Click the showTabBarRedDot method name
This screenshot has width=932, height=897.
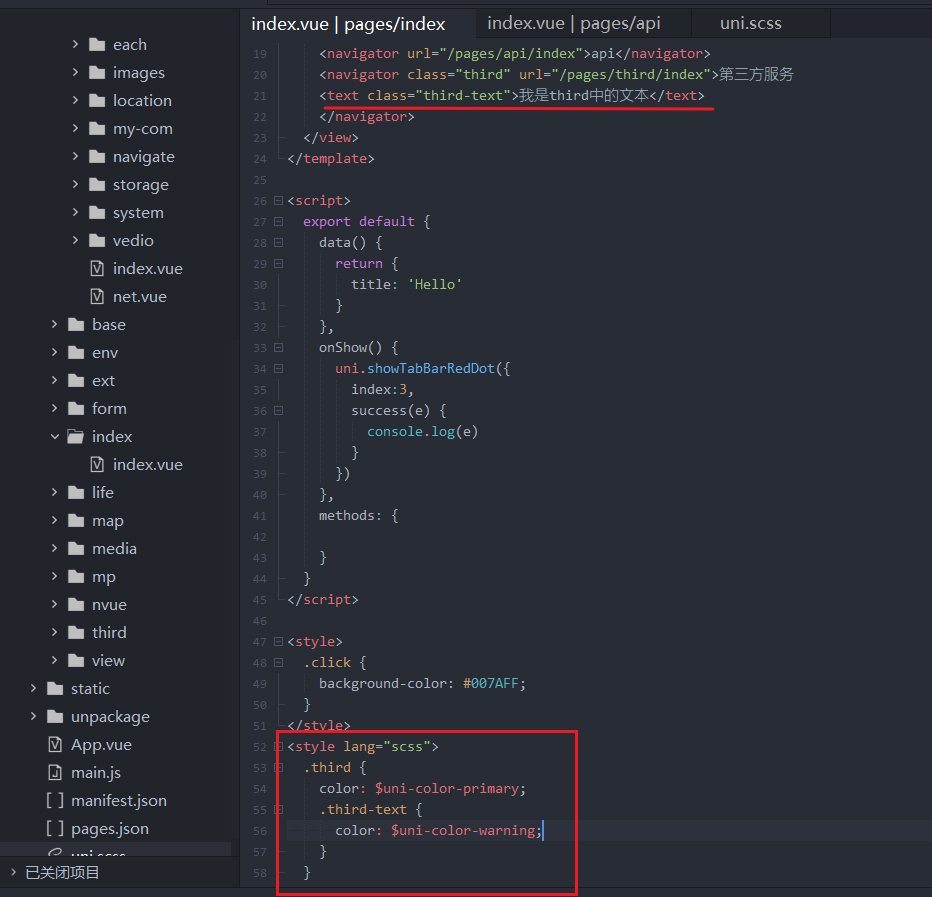pos(430,369)
